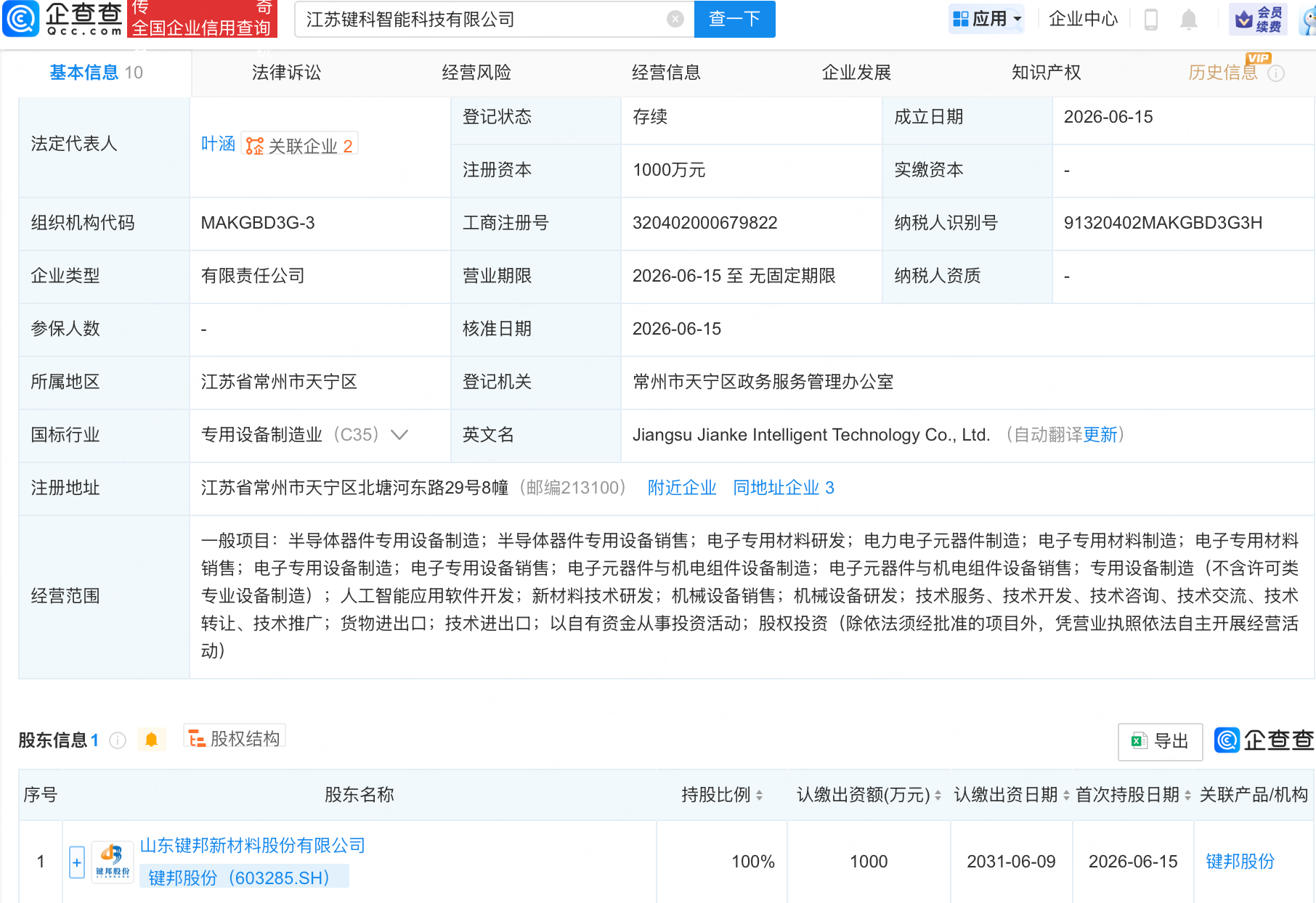Click the Qichacha logo icon at top left

tap(21, 18)
